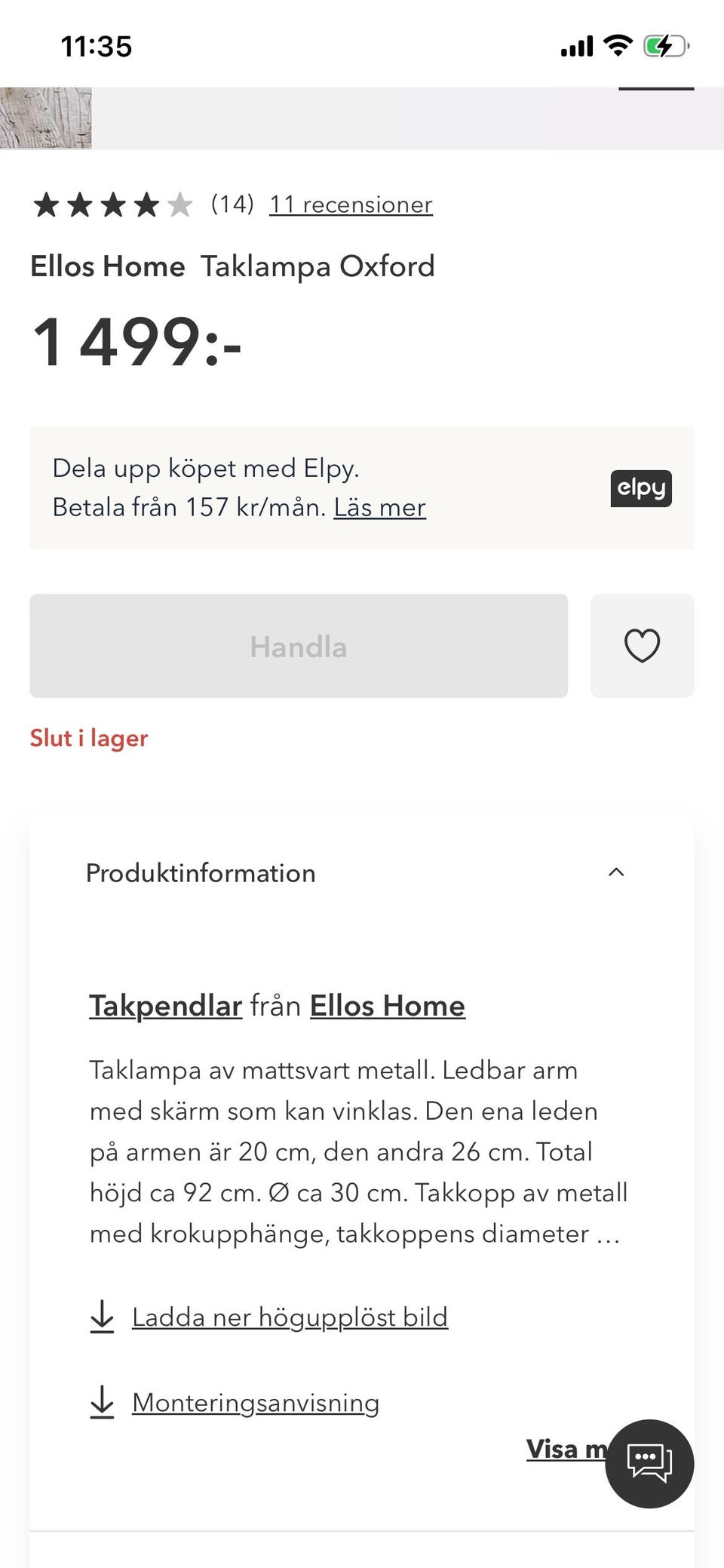Viewport: 724px width, 1568px height.
Task: Collapse the Produktinformation section chevron
Action: (616, 872)
